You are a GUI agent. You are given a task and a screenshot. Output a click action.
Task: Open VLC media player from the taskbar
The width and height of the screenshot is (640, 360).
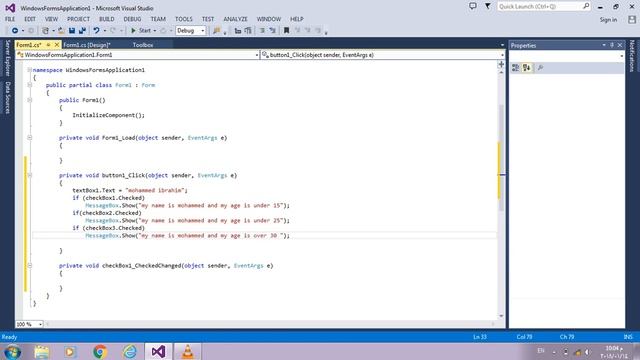(187, 351)
